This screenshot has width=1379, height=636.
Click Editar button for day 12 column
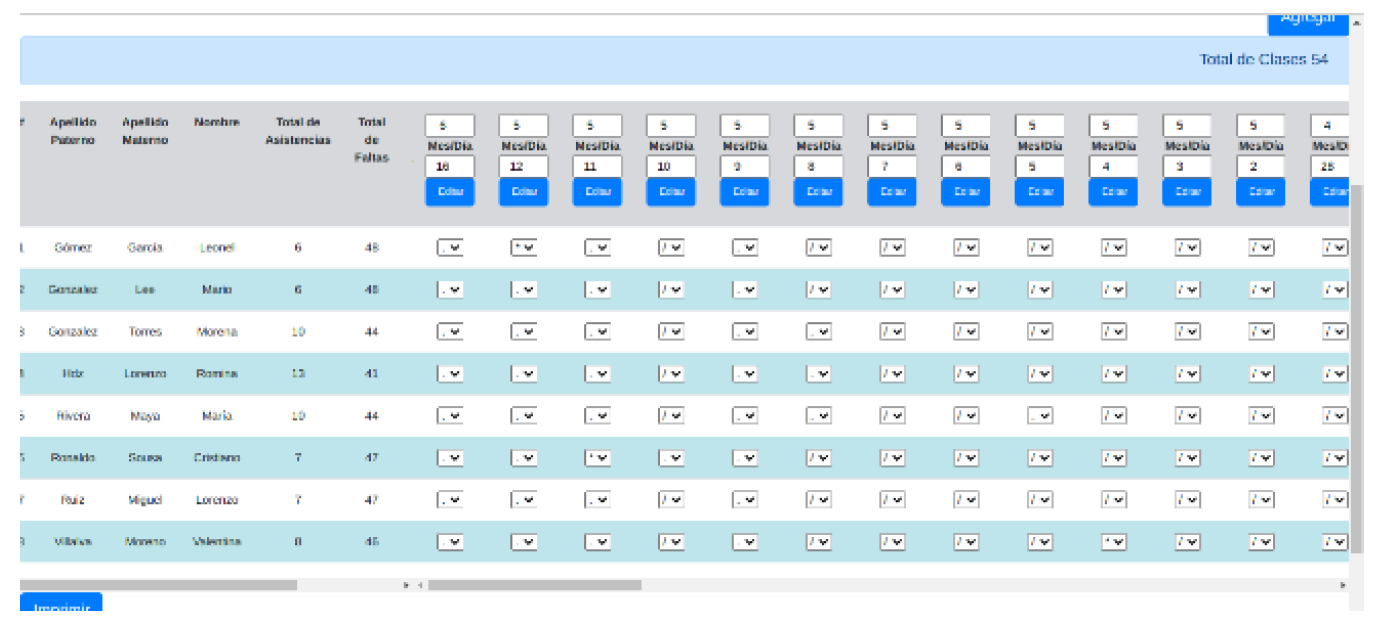[524, 192]
